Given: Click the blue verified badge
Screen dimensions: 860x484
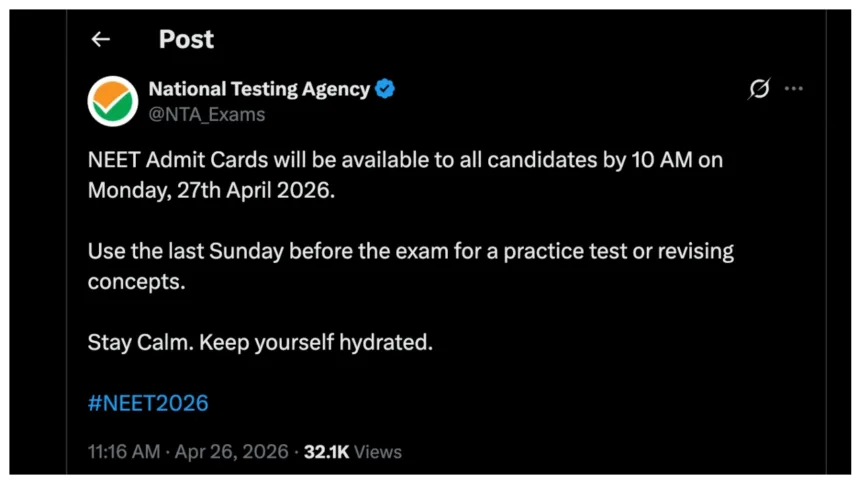Looking at the screenshot, I should pos(385,89).
